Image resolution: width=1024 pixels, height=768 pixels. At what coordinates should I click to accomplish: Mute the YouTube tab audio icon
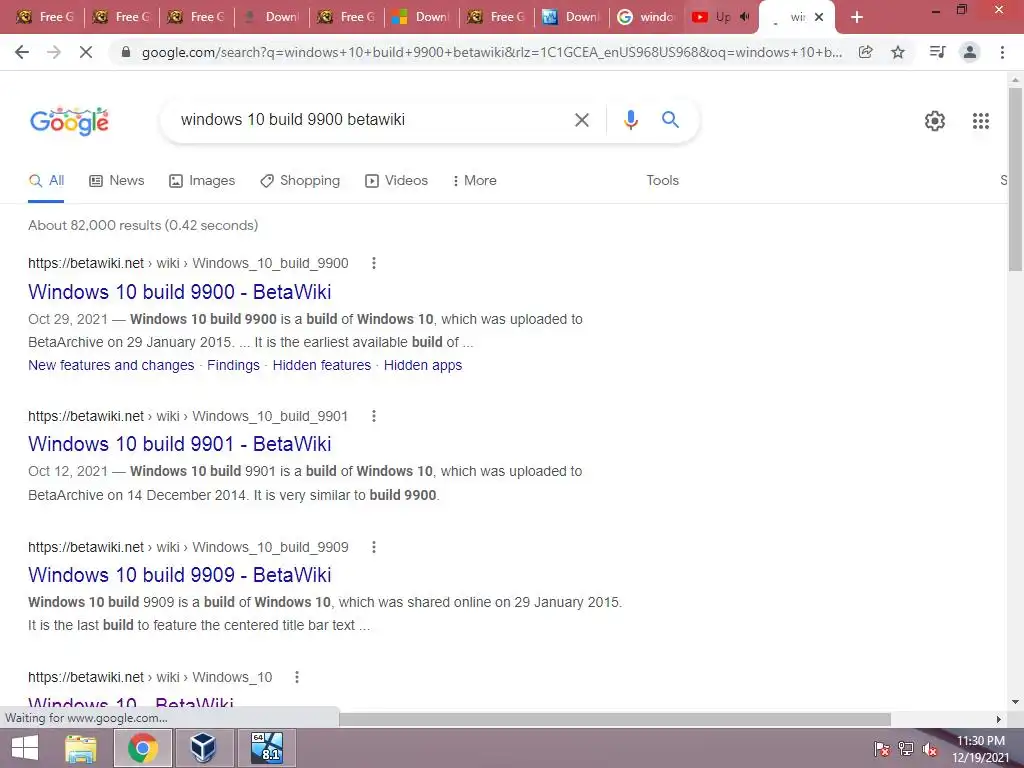click(744, 17)
